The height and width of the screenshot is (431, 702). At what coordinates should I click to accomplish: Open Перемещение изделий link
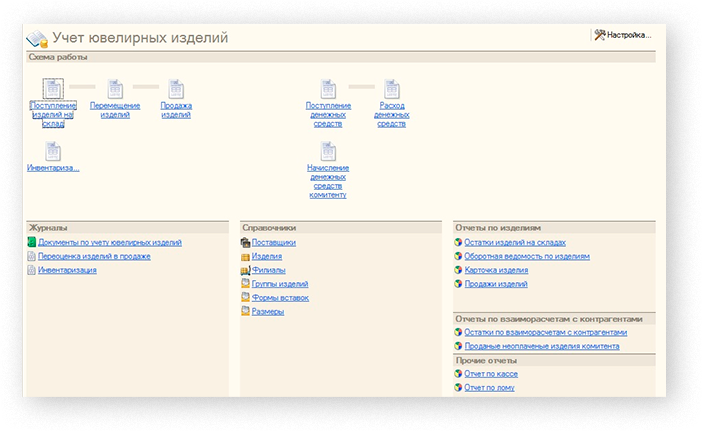coord(115,110)
